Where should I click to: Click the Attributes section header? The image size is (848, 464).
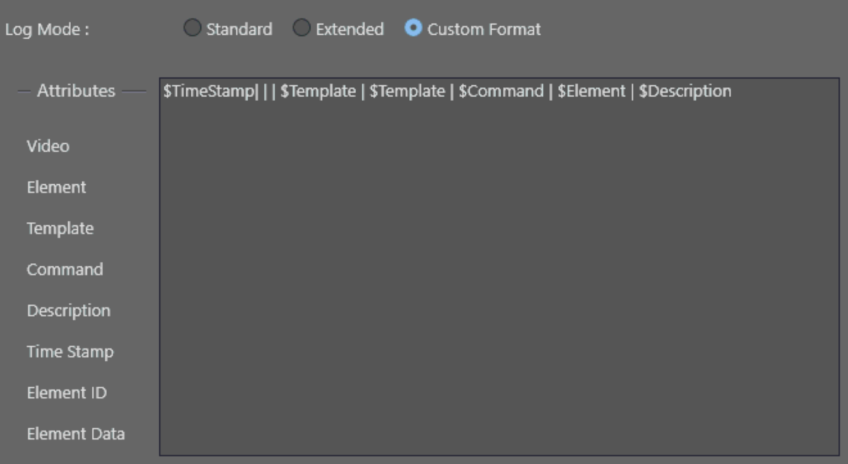[x=76, y=91]
